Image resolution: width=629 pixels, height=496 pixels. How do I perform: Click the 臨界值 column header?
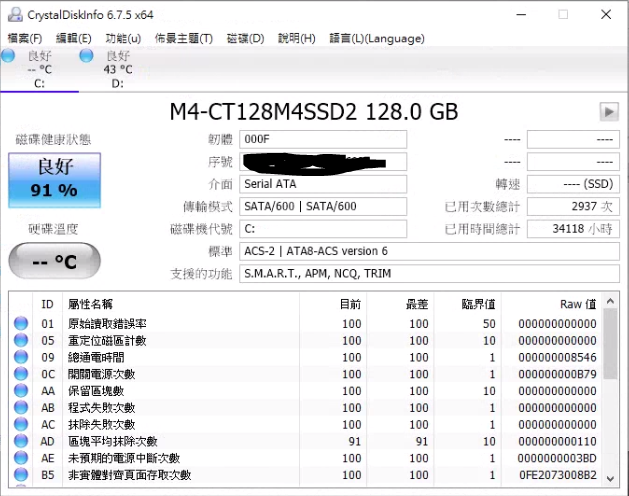tap(467, 304)
